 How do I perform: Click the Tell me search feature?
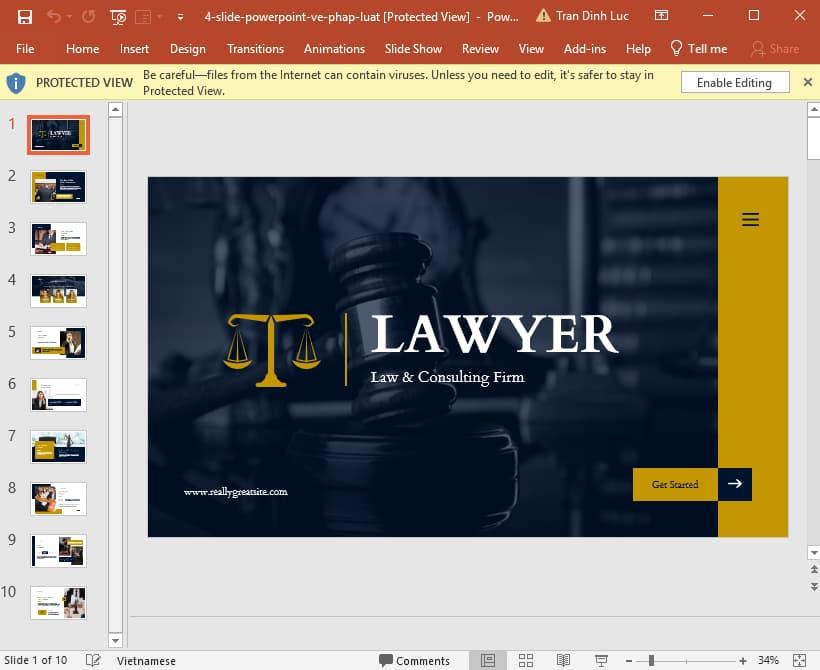698,48
